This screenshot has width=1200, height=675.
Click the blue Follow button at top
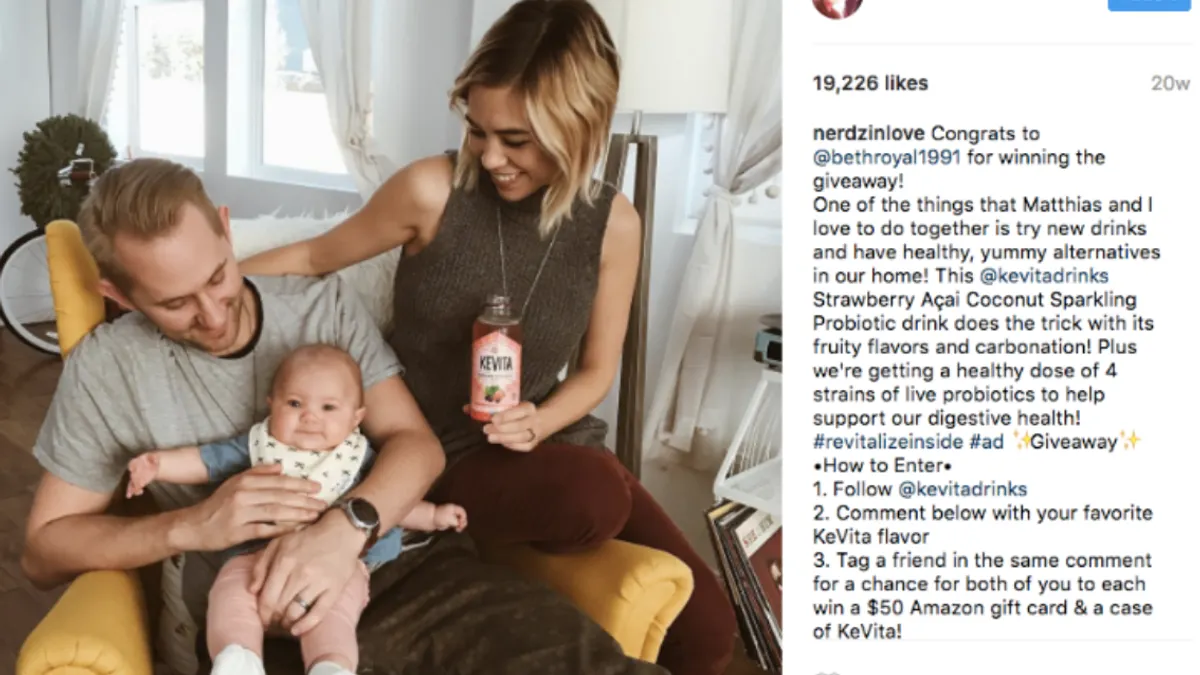pos(1148,4)
